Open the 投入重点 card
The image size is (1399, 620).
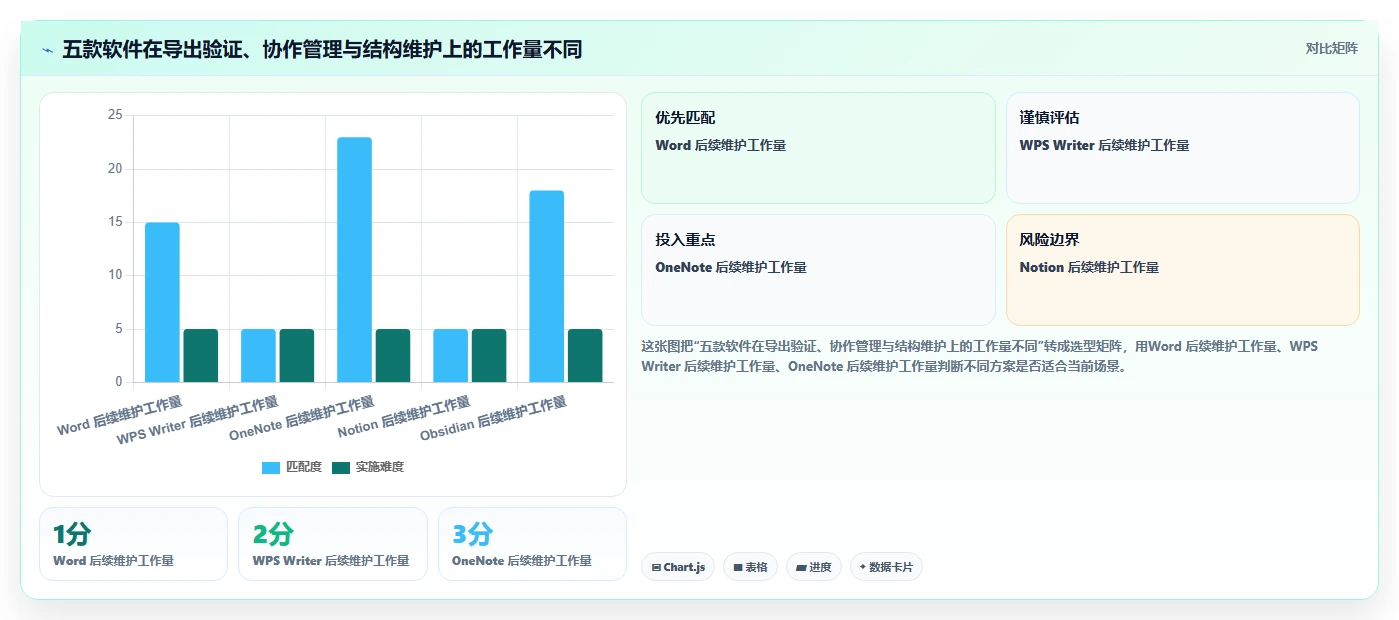[x=818, y=270]
